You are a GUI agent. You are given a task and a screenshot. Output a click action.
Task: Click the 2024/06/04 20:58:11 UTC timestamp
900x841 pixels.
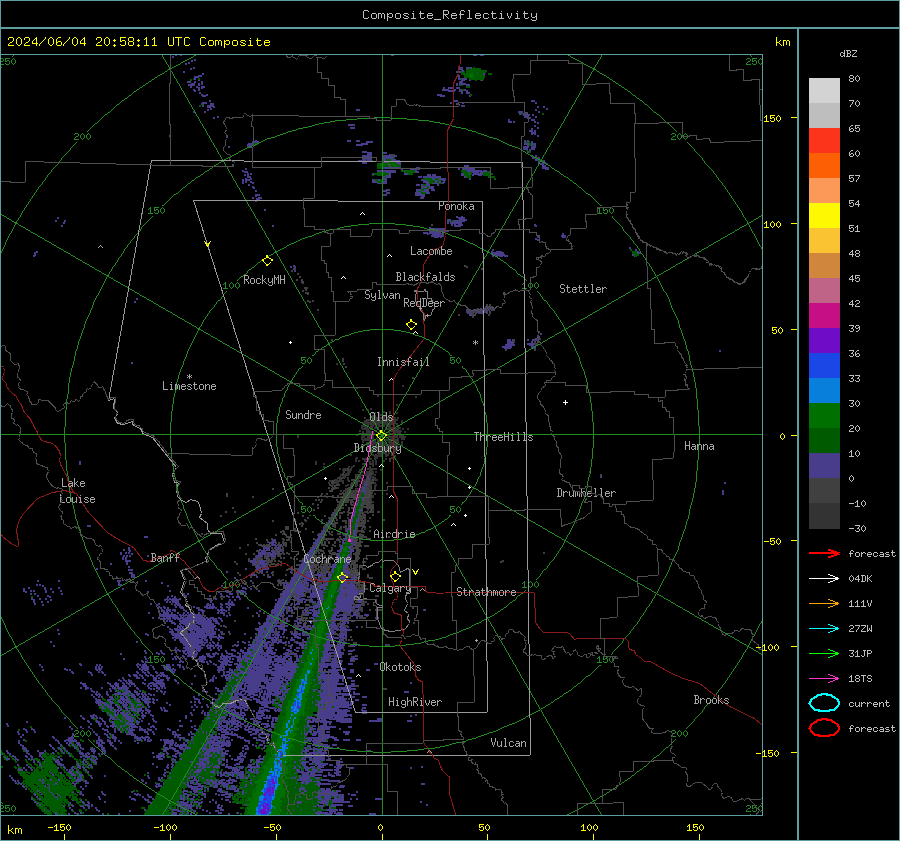(98, 42)
